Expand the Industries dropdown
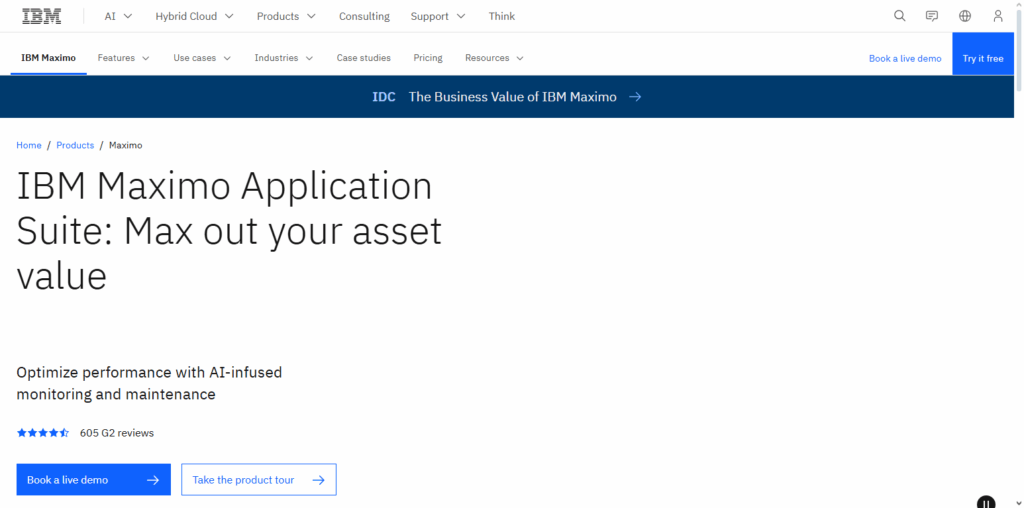The height and width of the screenshot is (508, 1024). click(x=283, y=58)
